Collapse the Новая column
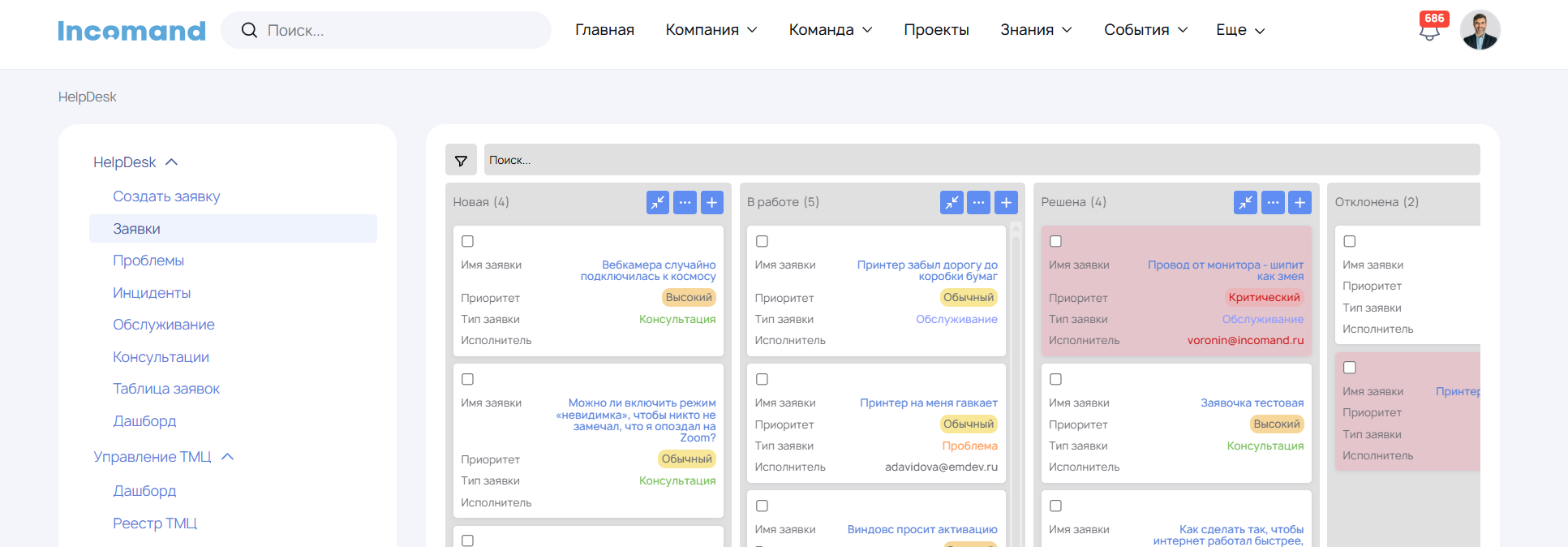 [x=658, y=202]
